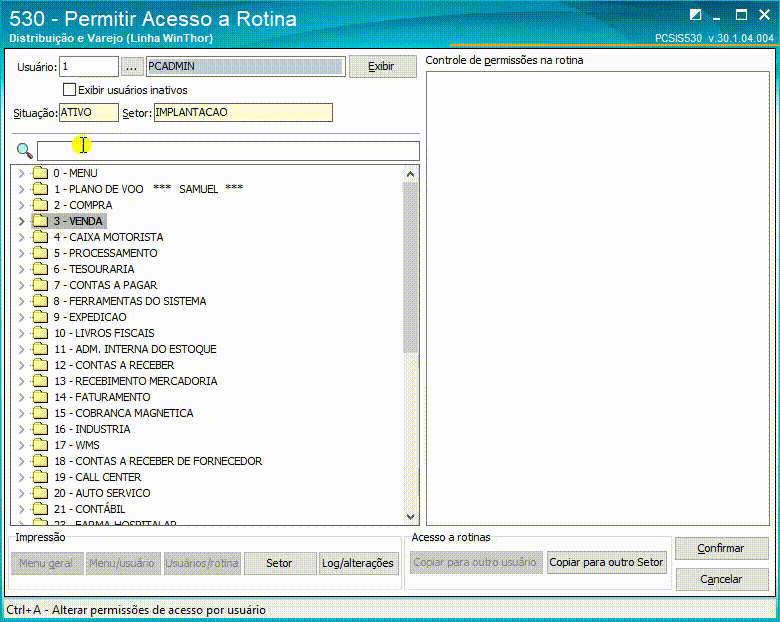
Task: Click Copiar para outro Setor
Action: (606, 562)
